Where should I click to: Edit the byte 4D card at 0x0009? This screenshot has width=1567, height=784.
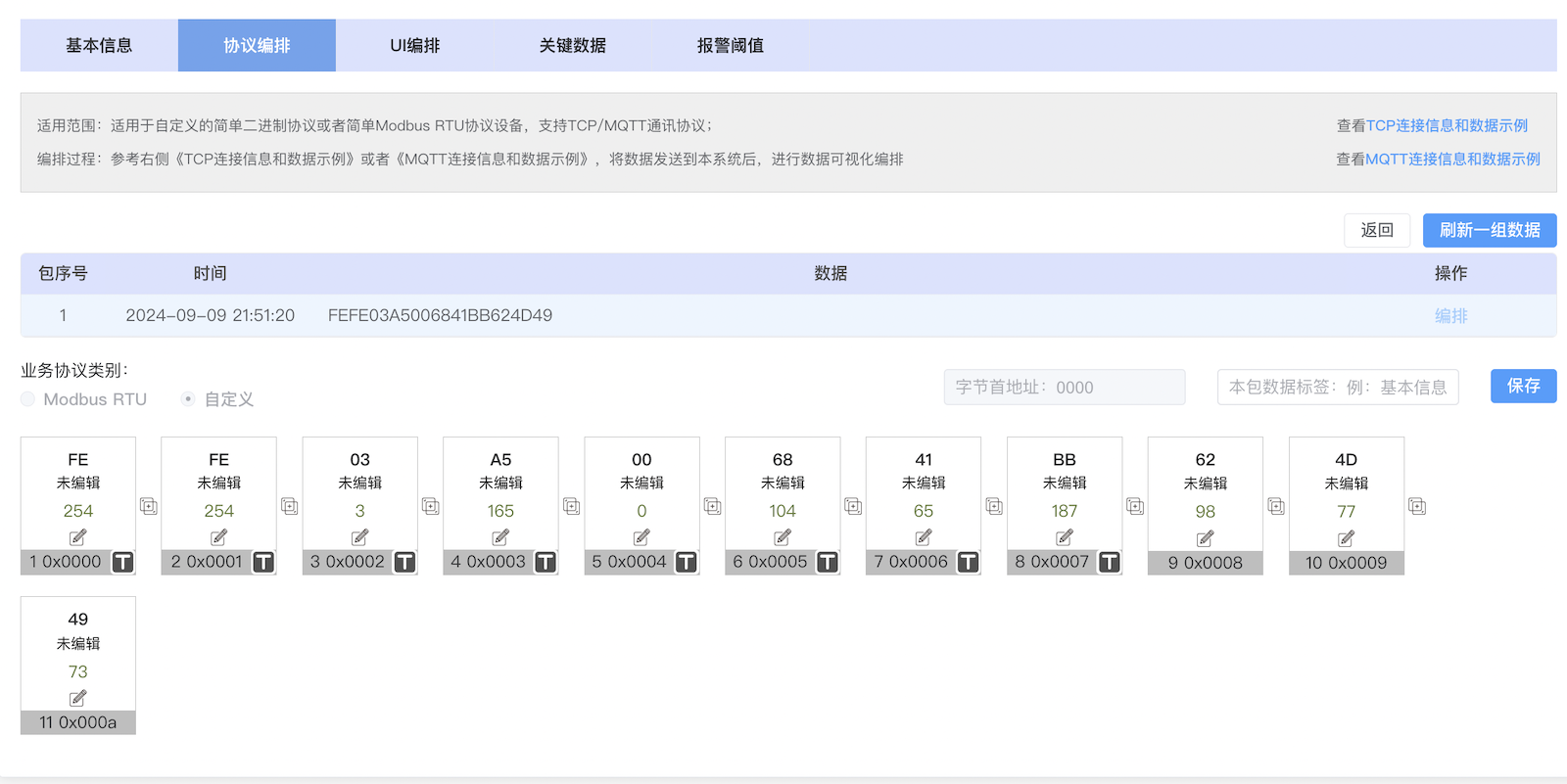click(x=1347, y=538)
